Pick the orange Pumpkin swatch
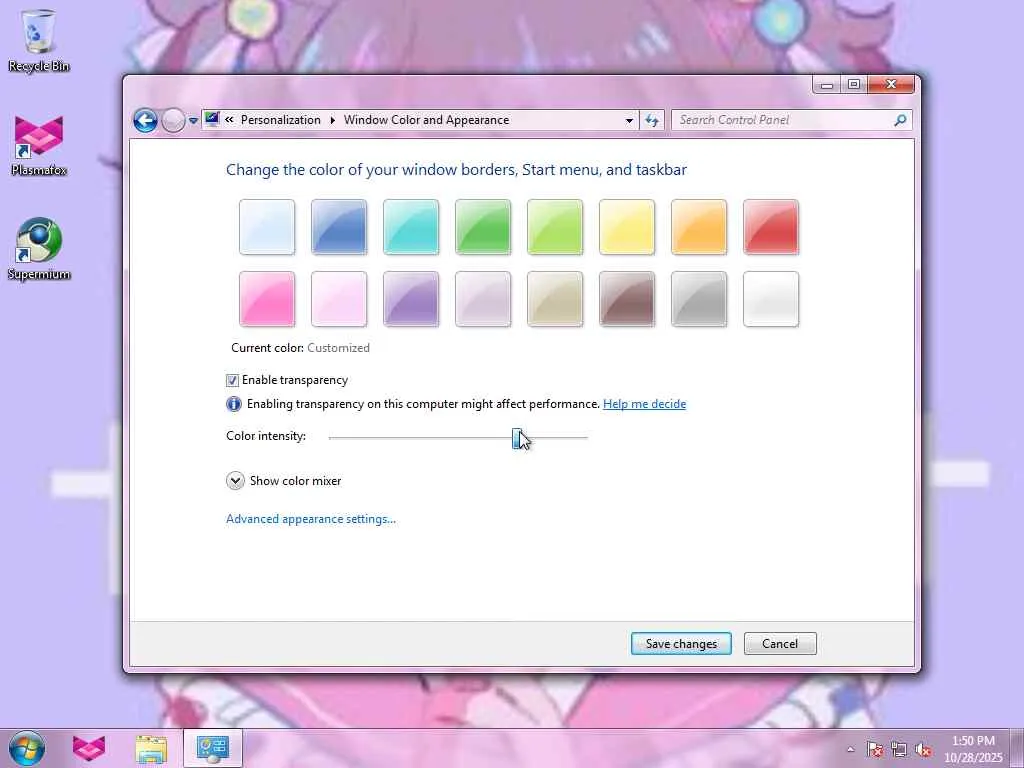This screenshot has width=1024, height=768. 699,227
